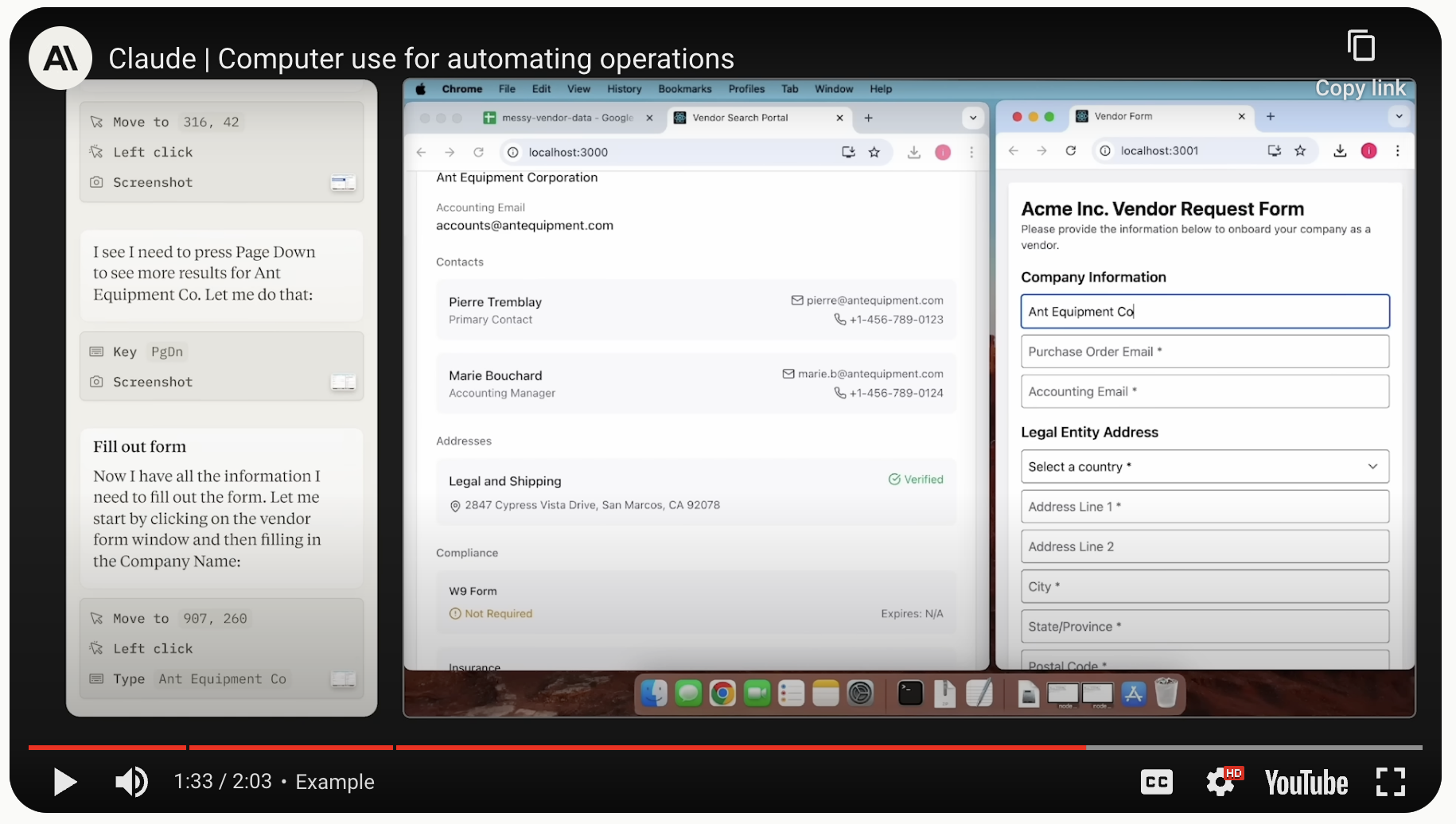Open the video title link
This screenshot has height=824, width=1456.
pos(421,59)
